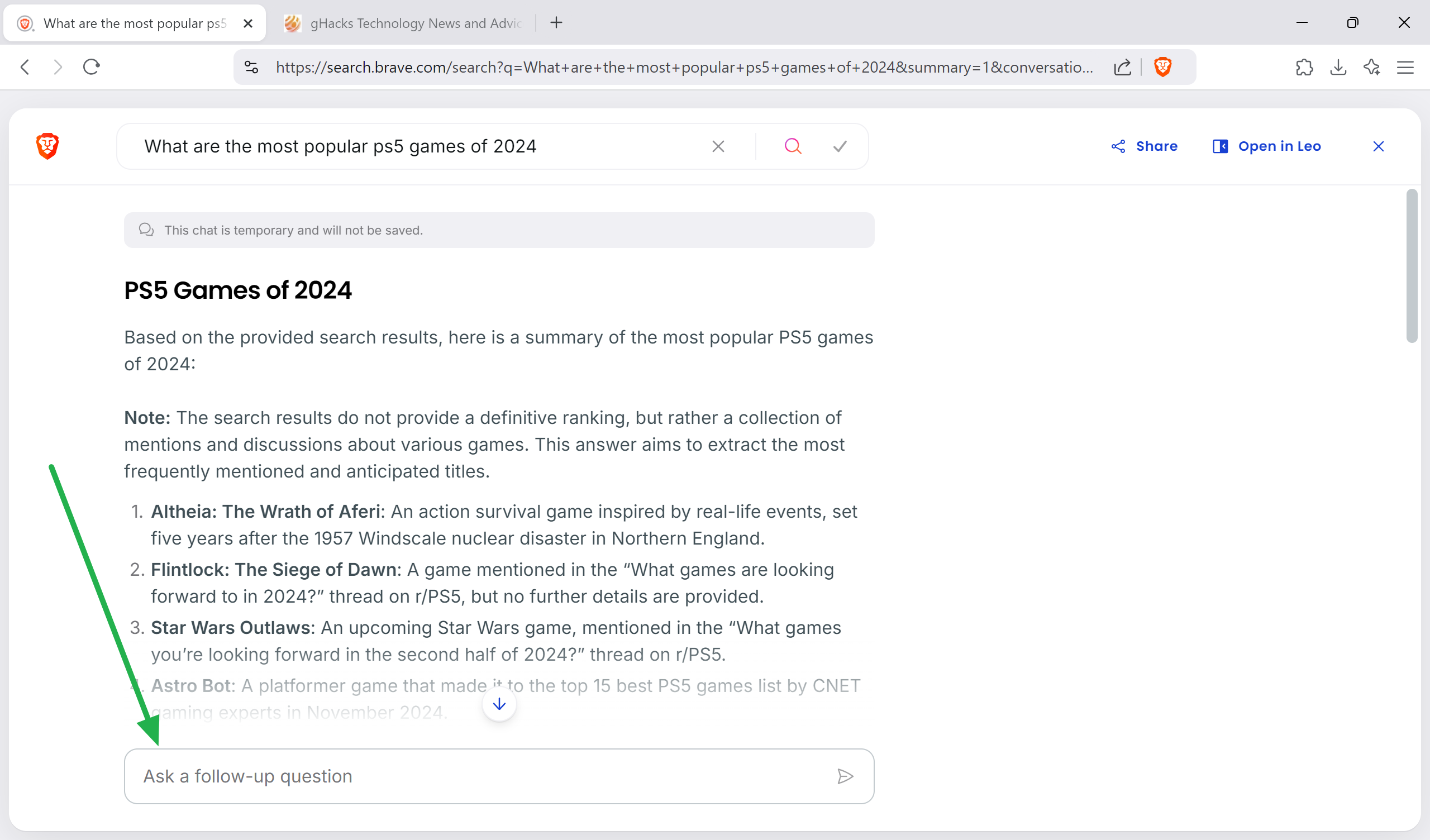Viewport: 1430px width, 840px height.
Task: Click the checkmark confirm icon
Action: pyautogui.click(x=841, y=147)
